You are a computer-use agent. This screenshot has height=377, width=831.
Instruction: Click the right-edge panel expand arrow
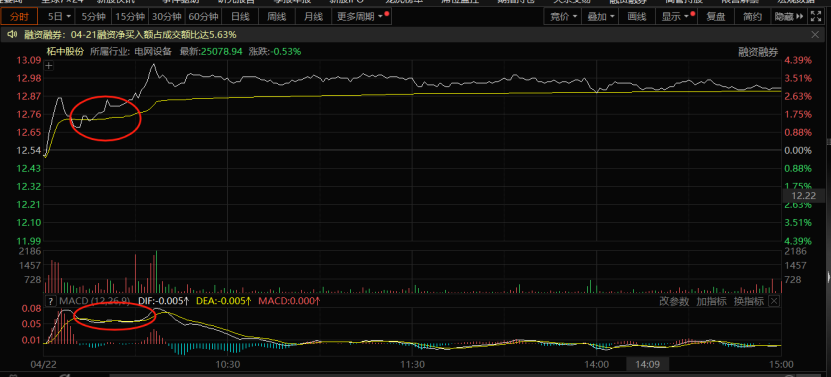828,276
